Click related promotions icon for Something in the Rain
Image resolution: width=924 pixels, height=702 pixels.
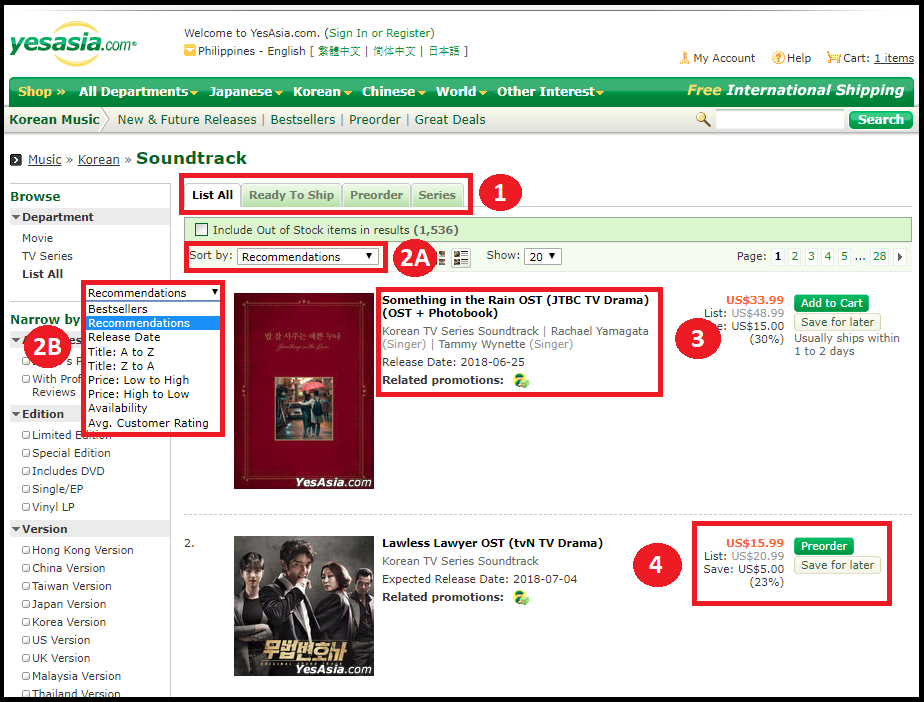click(x=521, y=381)
